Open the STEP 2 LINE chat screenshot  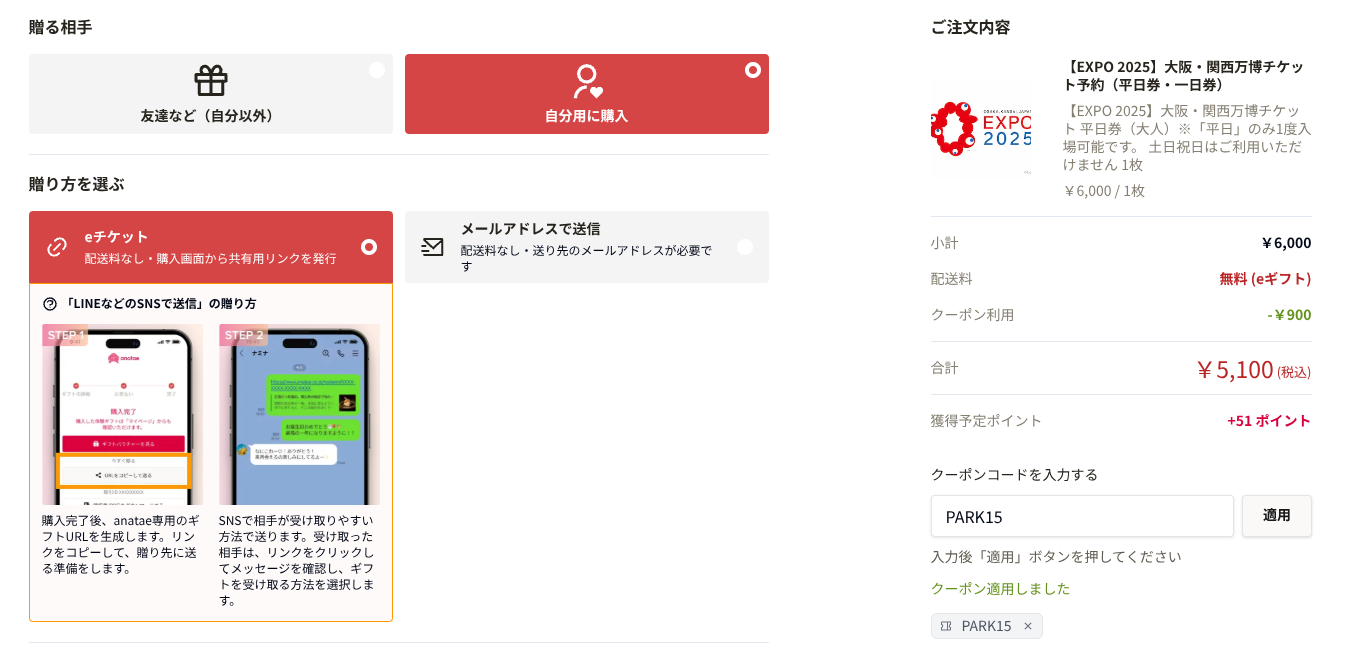pos(299,414)
